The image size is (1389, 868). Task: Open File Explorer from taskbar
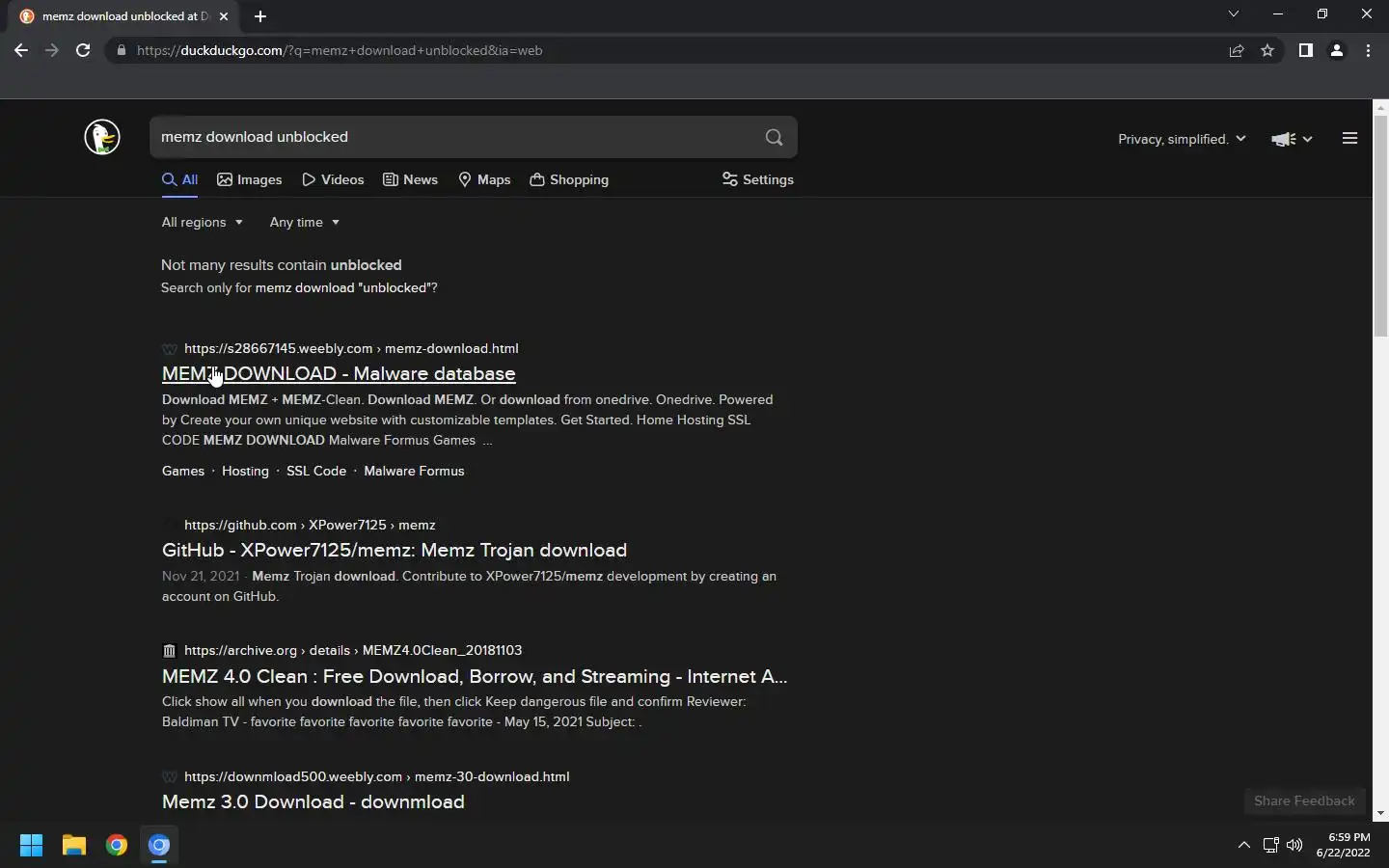pyautogui.click(x=74, y=845)
